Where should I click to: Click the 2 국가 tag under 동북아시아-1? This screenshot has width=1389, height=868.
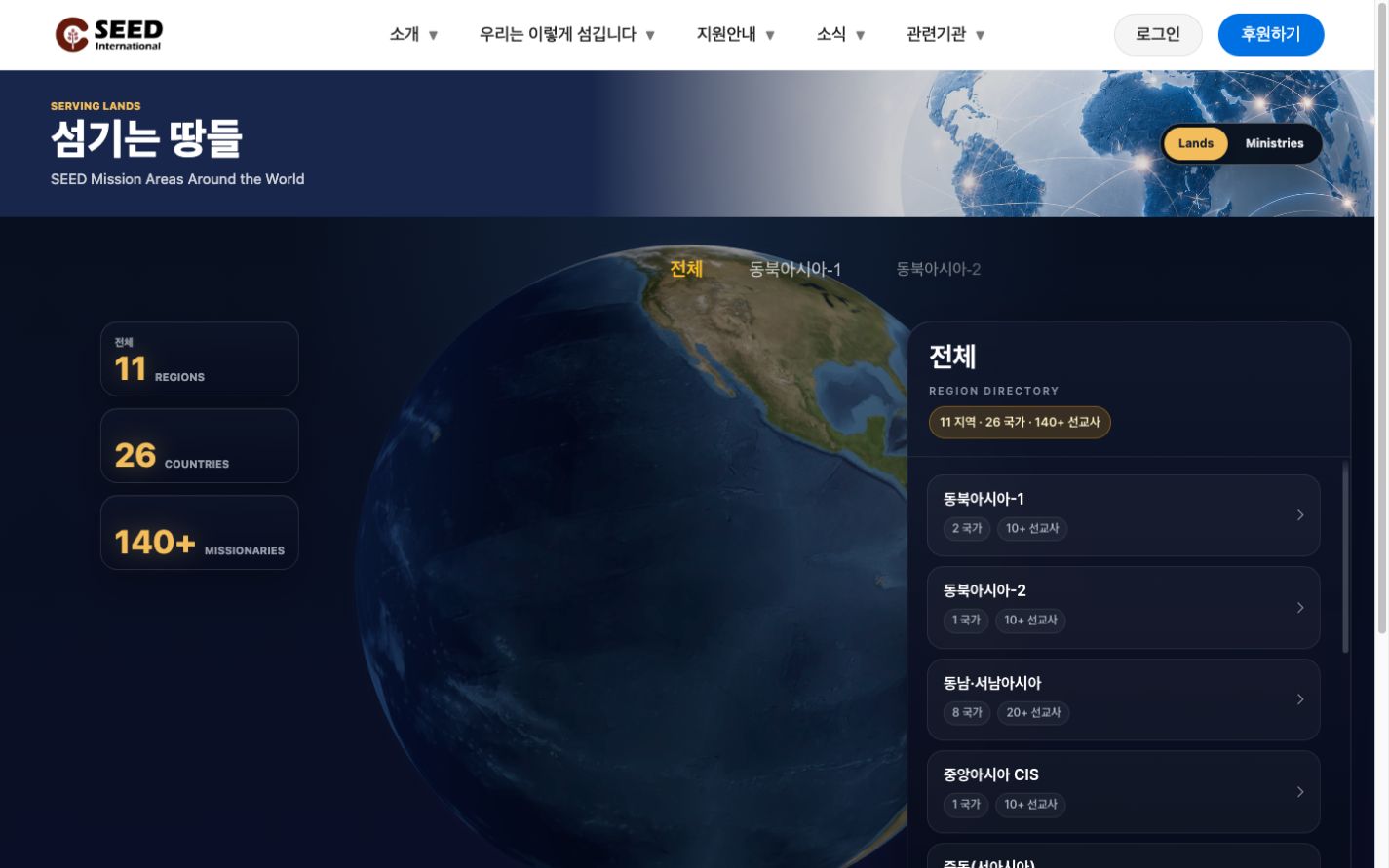tap(967, 528)
